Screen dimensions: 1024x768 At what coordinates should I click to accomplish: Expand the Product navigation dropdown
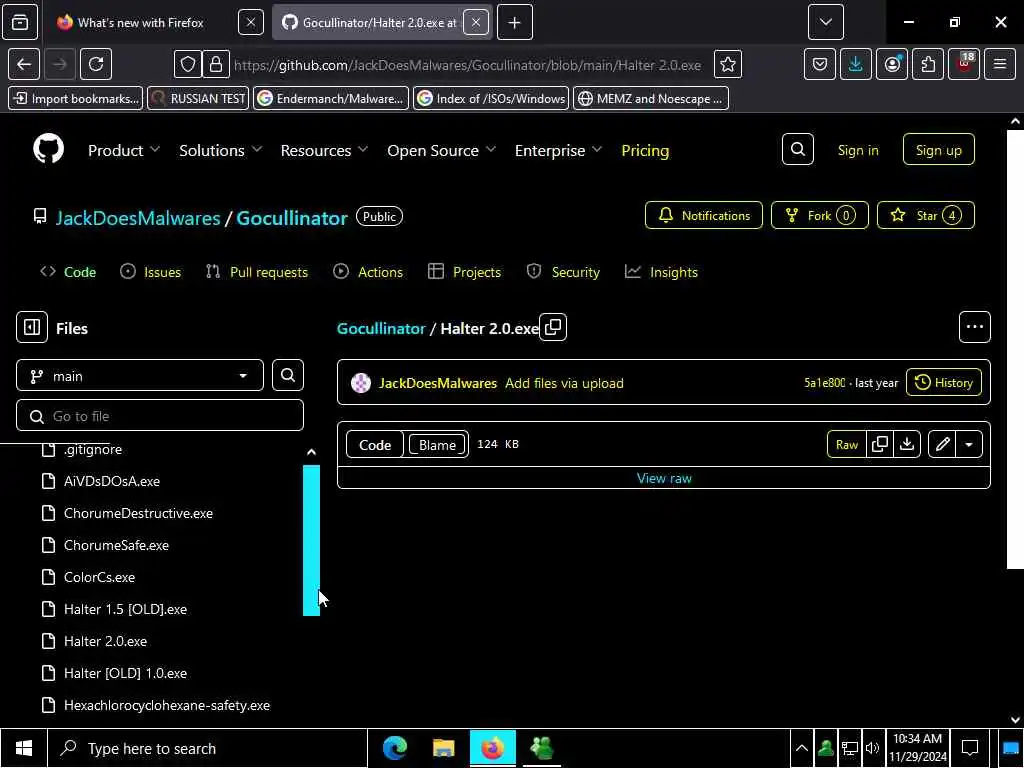pyautogui.click(x=124, y=150)
